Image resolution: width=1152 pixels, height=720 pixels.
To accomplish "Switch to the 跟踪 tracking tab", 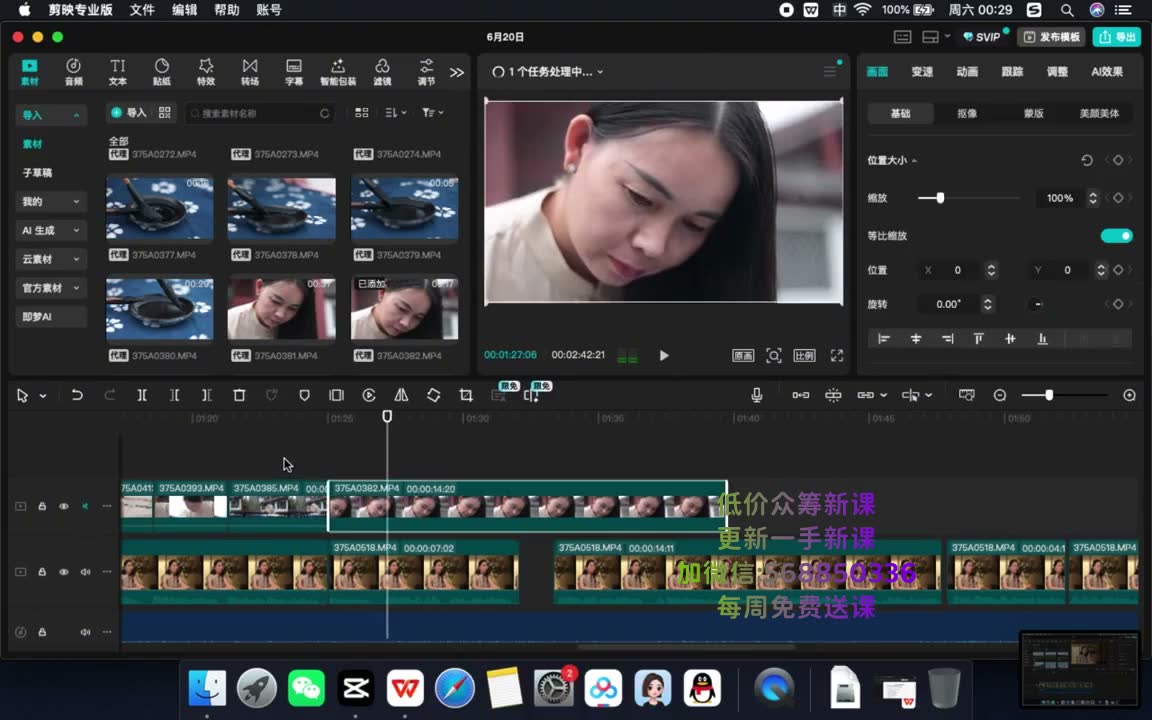I will [x=1012, y=71].
